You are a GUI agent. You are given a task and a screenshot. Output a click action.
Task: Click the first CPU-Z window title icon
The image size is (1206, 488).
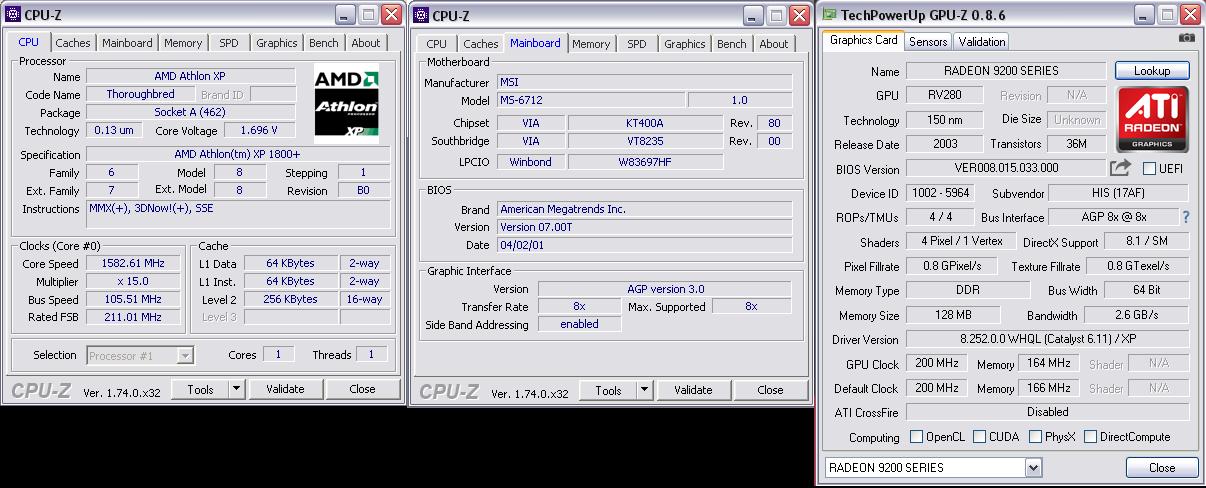pyautogui.click(x=12, y=15)
